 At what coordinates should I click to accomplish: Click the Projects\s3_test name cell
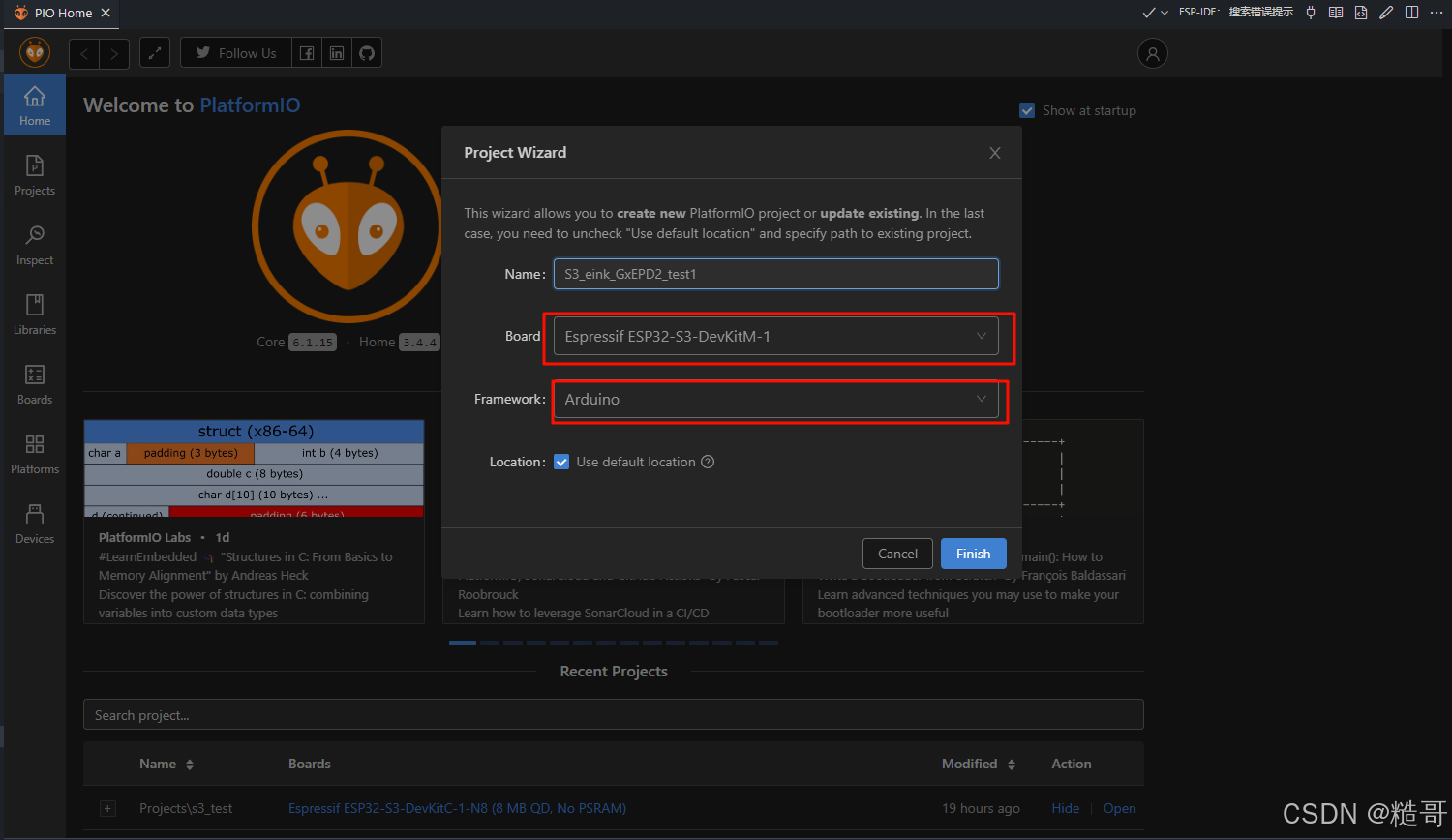pyautogui.click(x=186, y=808)
